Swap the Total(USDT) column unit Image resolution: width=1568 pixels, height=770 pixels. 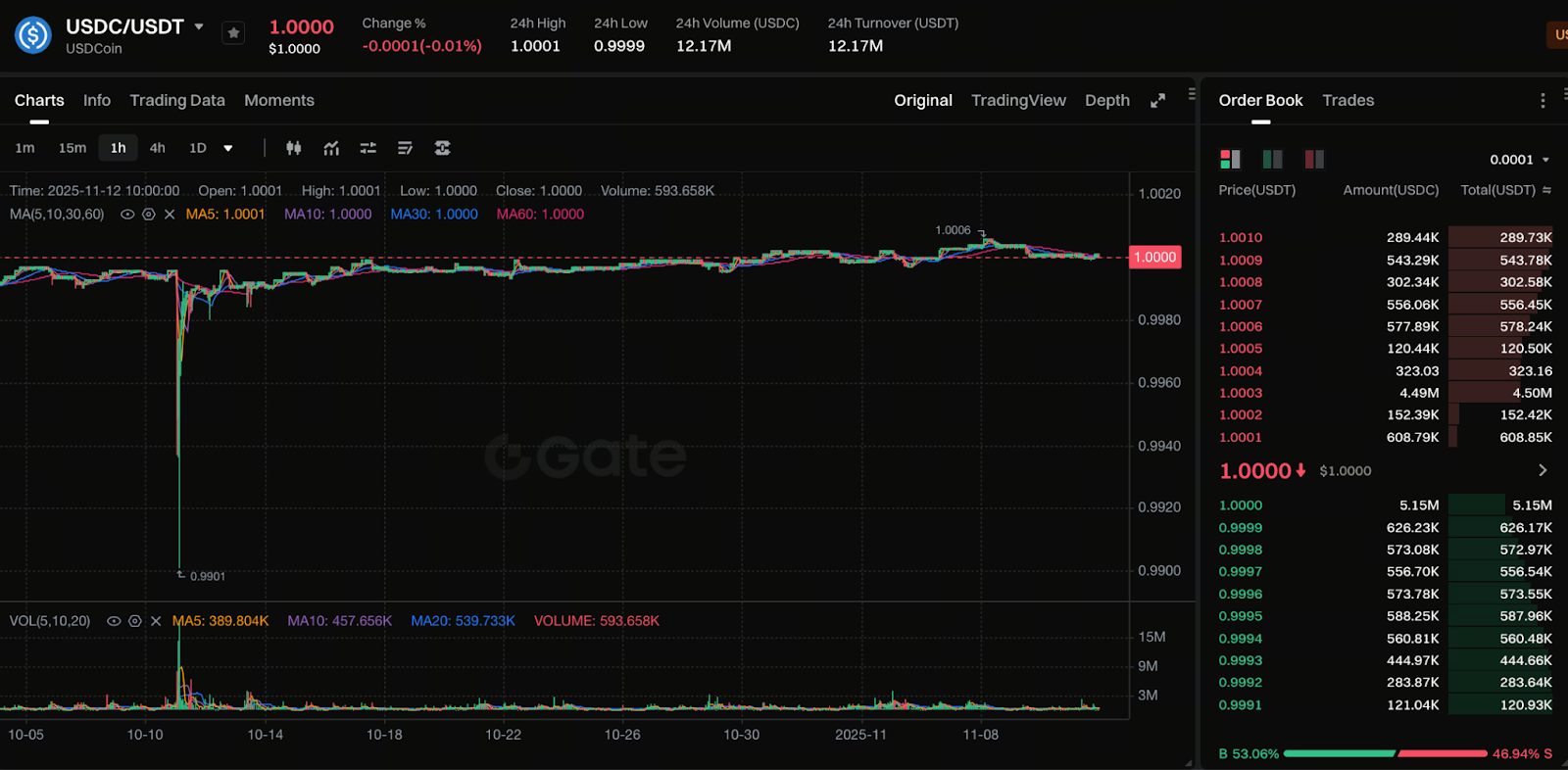point(1546,190)
